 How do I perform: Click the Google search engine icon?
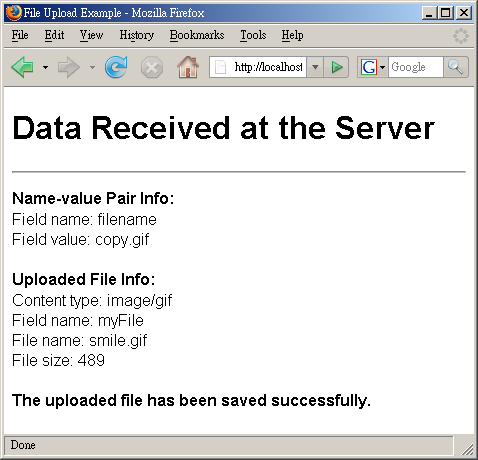pyautogui.click(x=369, y=67)
